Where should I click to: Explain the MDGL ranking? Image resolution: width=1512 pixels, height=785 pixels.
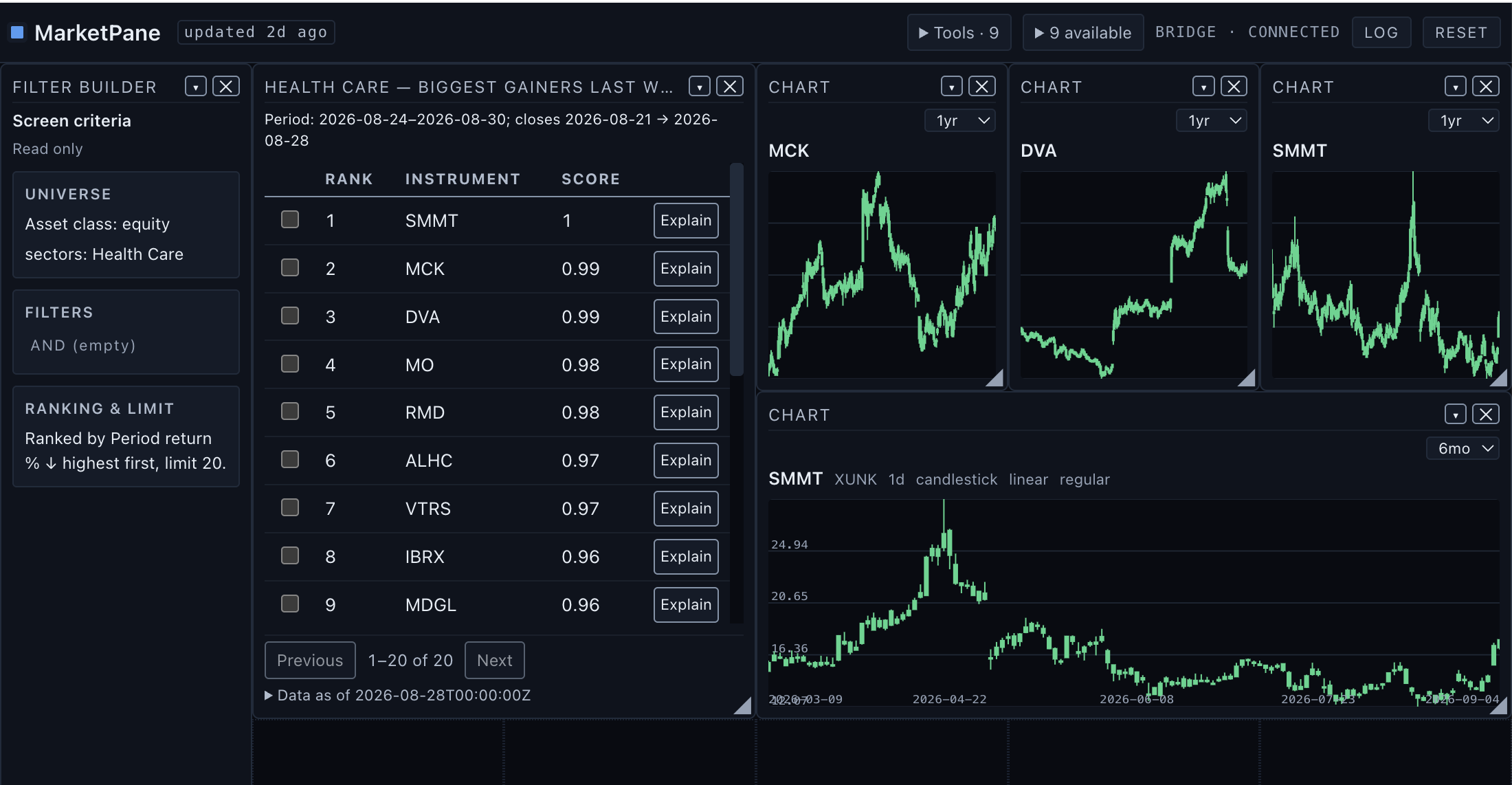(686, 605)
